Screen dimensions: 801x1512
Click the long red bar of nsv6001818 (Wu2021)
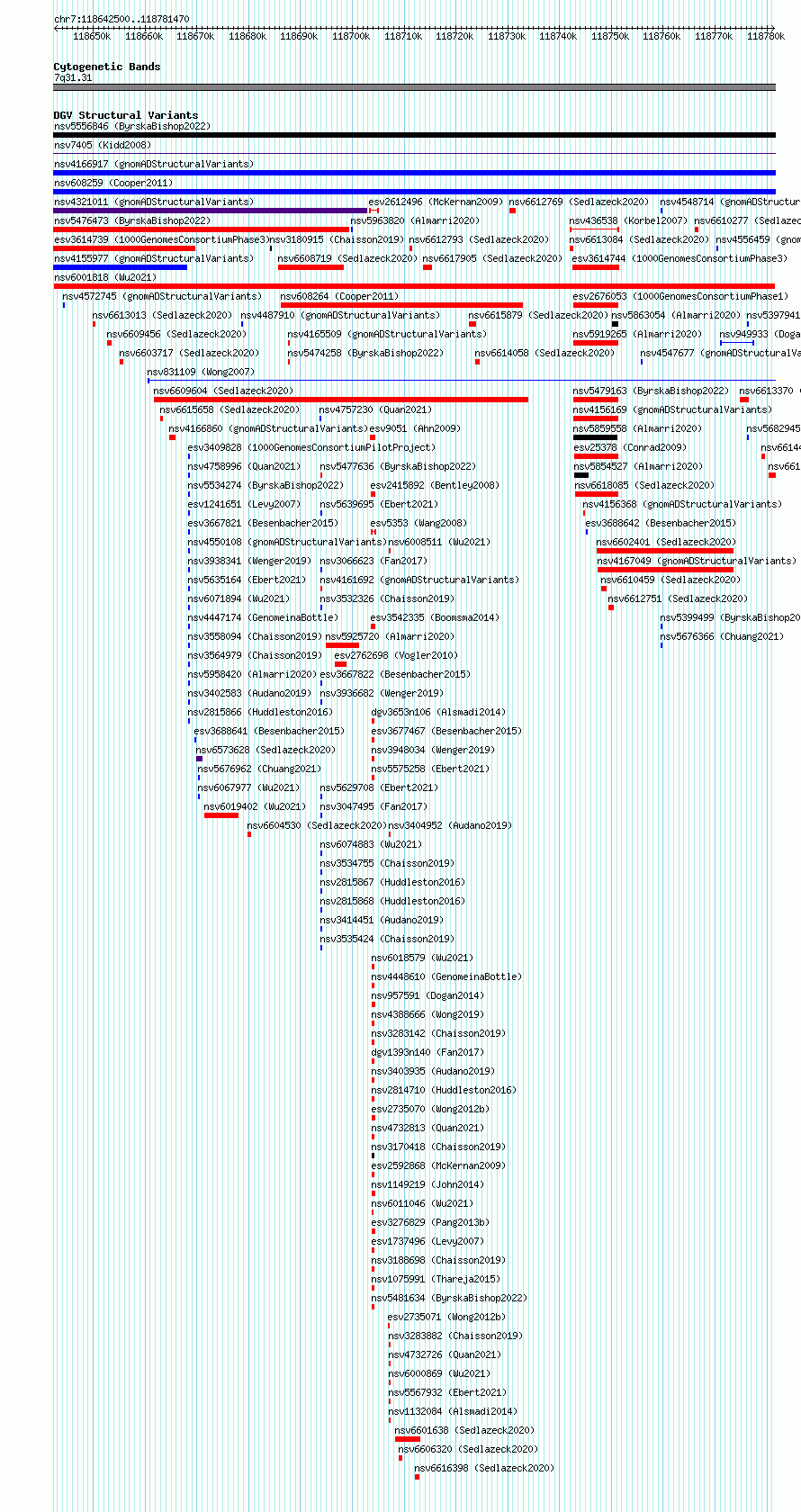pos(414,286)
